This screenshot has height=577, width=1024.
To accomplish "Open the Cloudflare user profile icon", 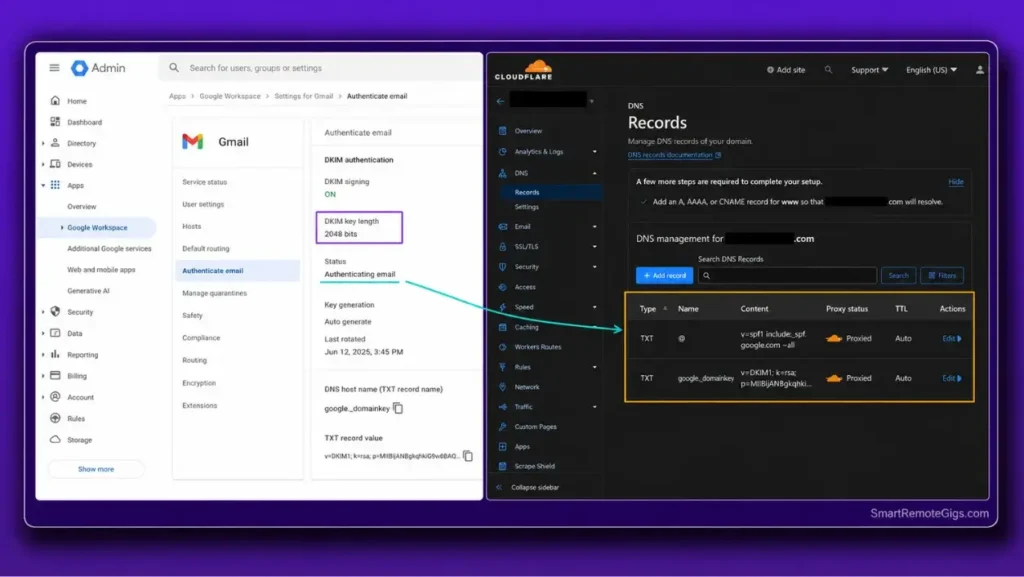I will (980, 69).
